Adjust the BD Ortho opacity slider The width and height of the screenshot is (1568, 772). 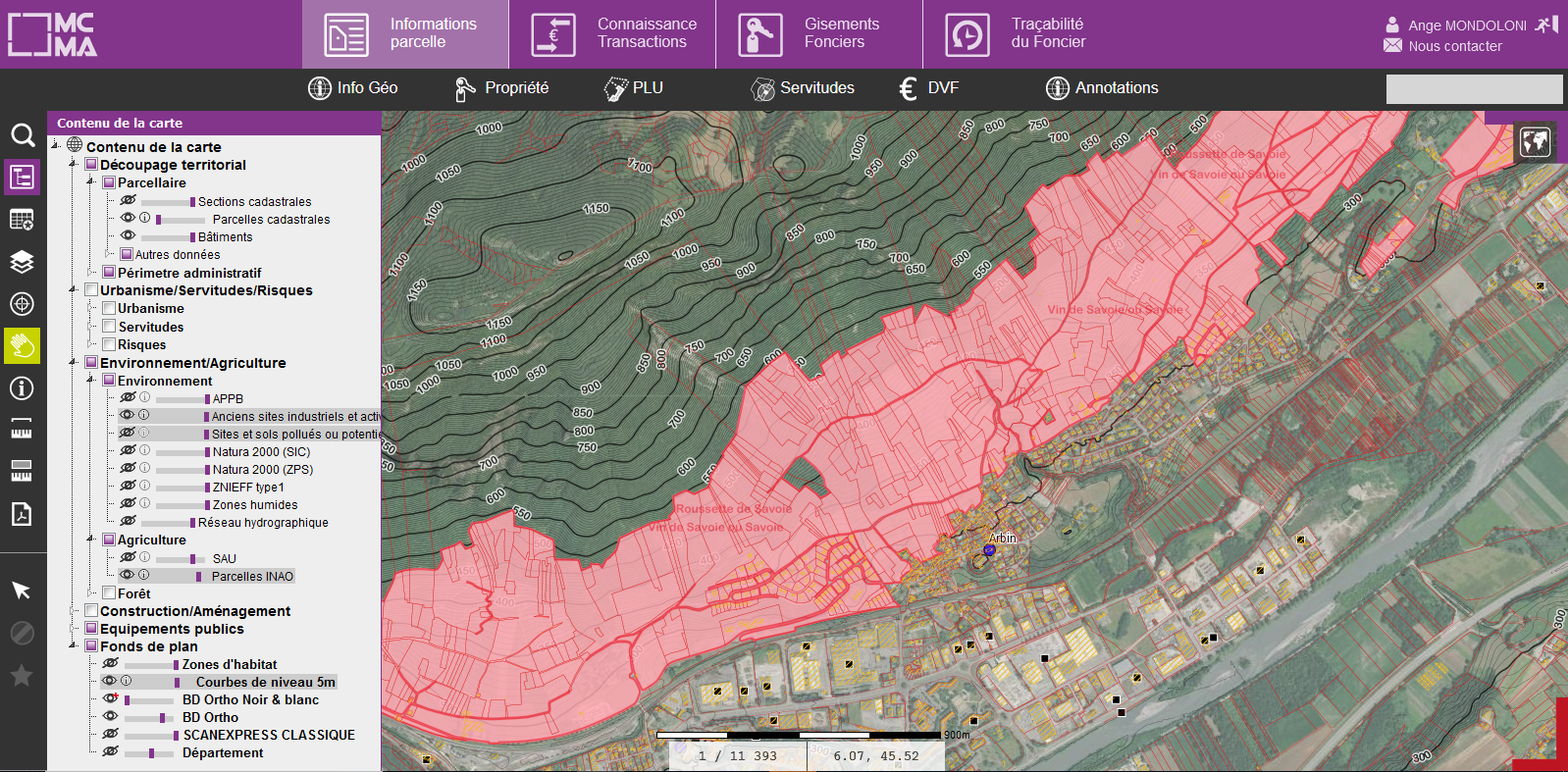tap(162, 718)
